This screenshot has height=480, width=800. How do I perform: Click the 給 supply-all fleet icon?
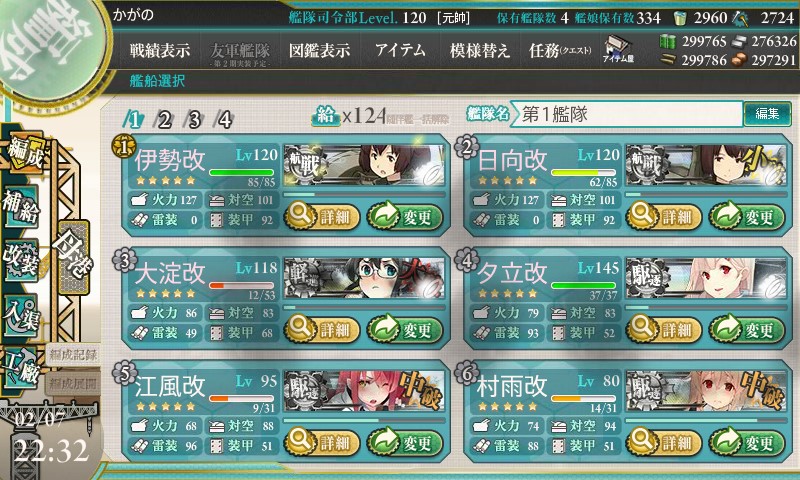(326, 116)
